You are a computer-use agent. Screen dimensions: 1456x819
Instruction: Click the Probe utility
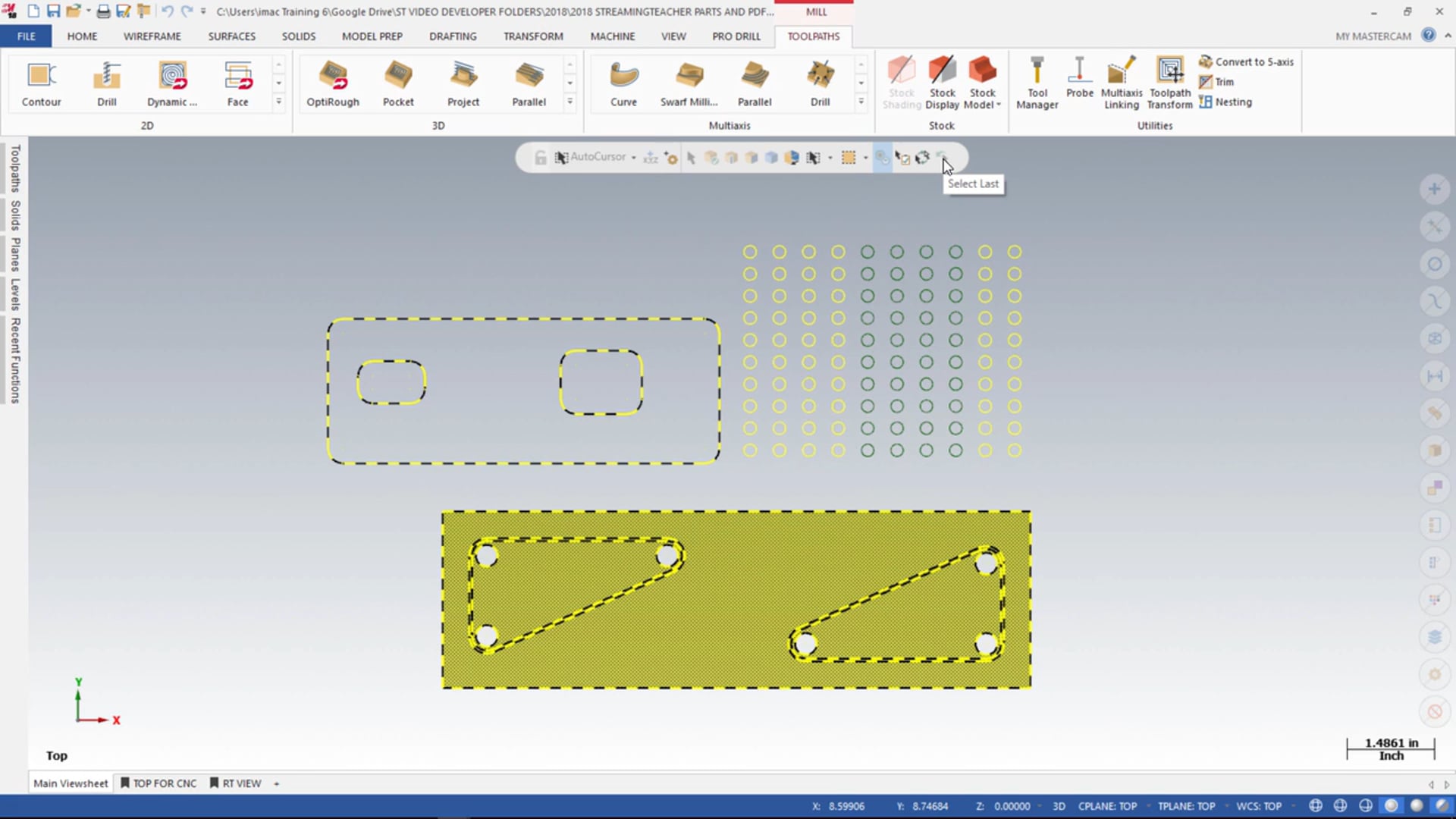coord(1080,78)
